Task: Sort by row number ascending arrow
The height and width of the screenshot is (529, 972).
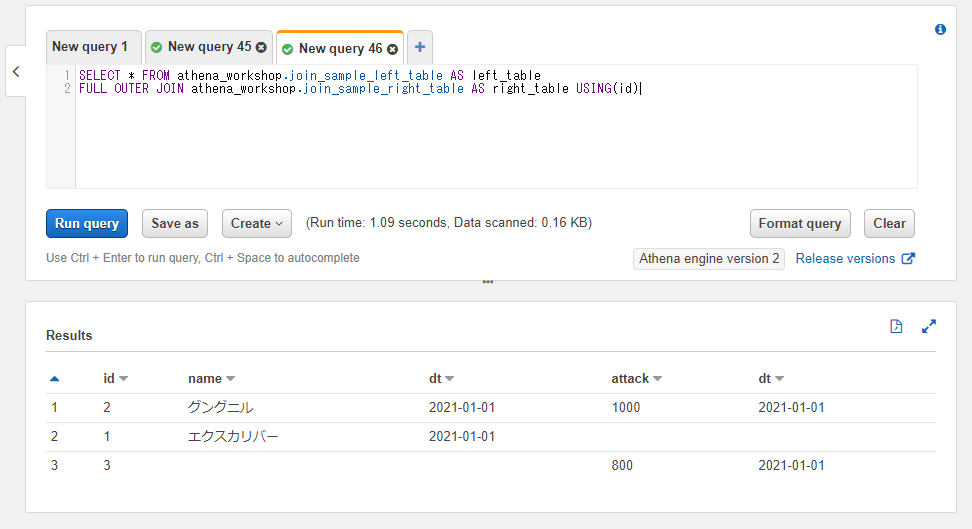Action: click(x=55, y=378)
